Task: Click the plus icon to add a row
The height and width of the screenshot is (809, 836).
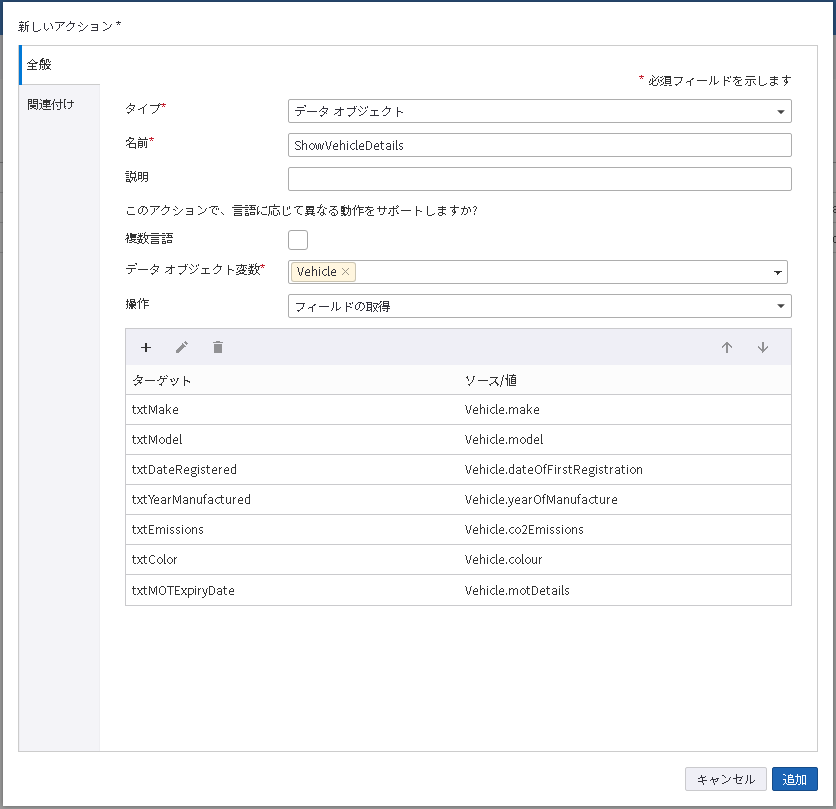Action: tap(146, 348)
